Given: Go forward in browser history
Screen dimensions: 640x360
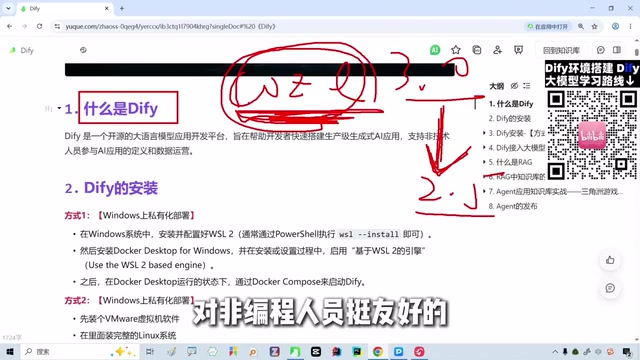Looking at the screenshot, I should 24,26.
